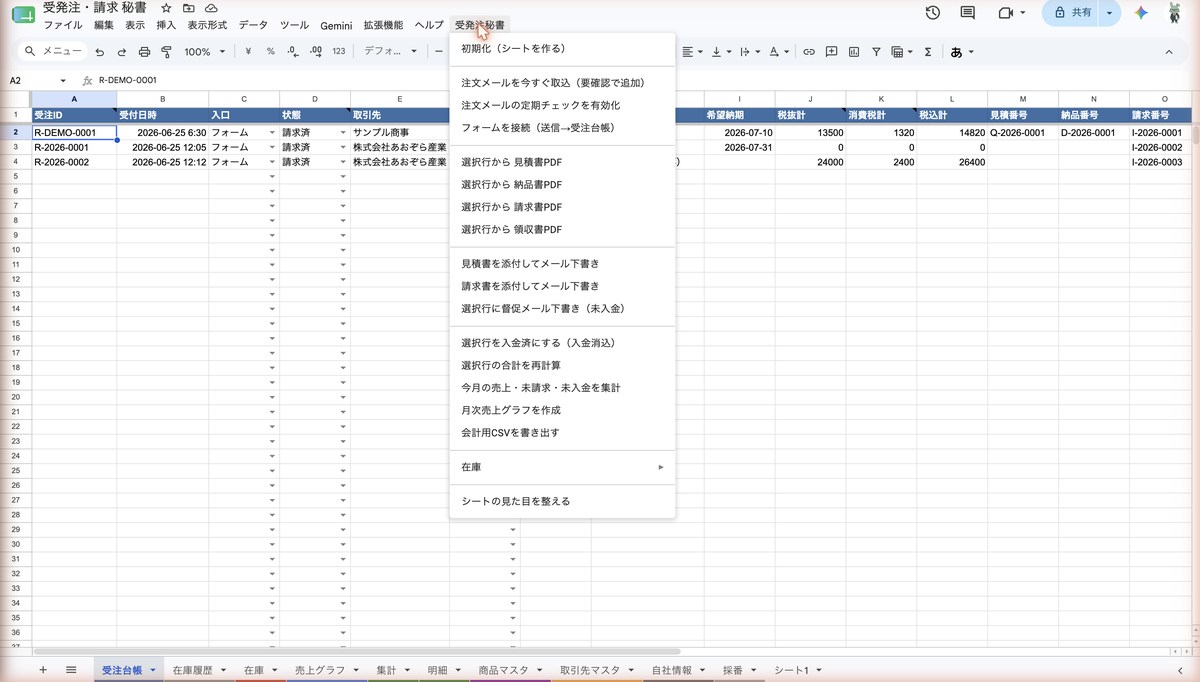Image resolution: width=1200 pixels, height=682 pixels.
Task: Switch to the 商品マスタ sheet tab
Action: (509, 670)
